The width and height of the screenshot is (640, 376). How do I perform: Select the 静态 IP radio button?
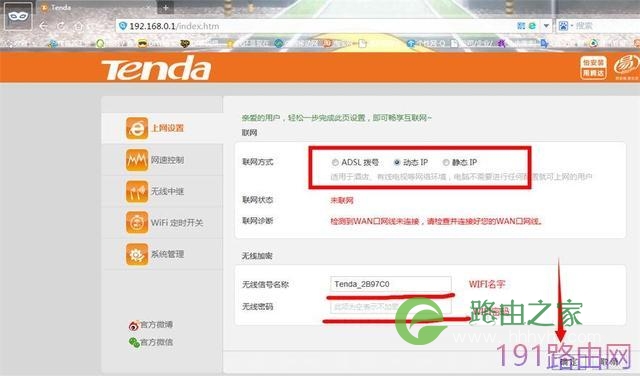[446, 162]
